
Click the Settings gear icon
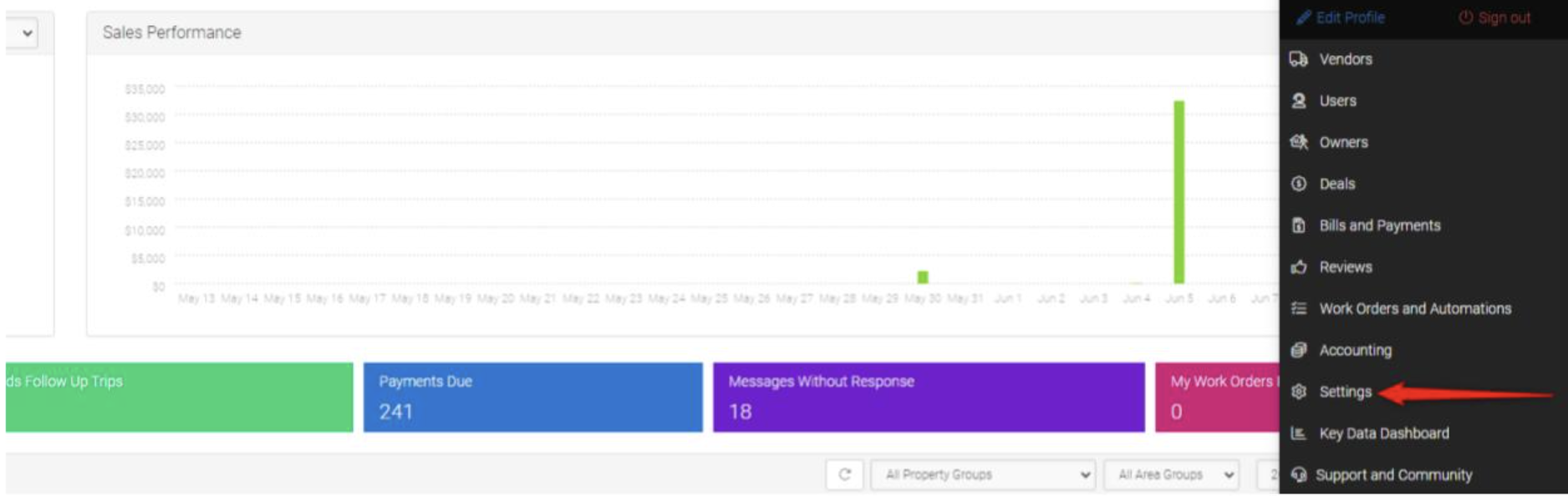point(1298,392)
